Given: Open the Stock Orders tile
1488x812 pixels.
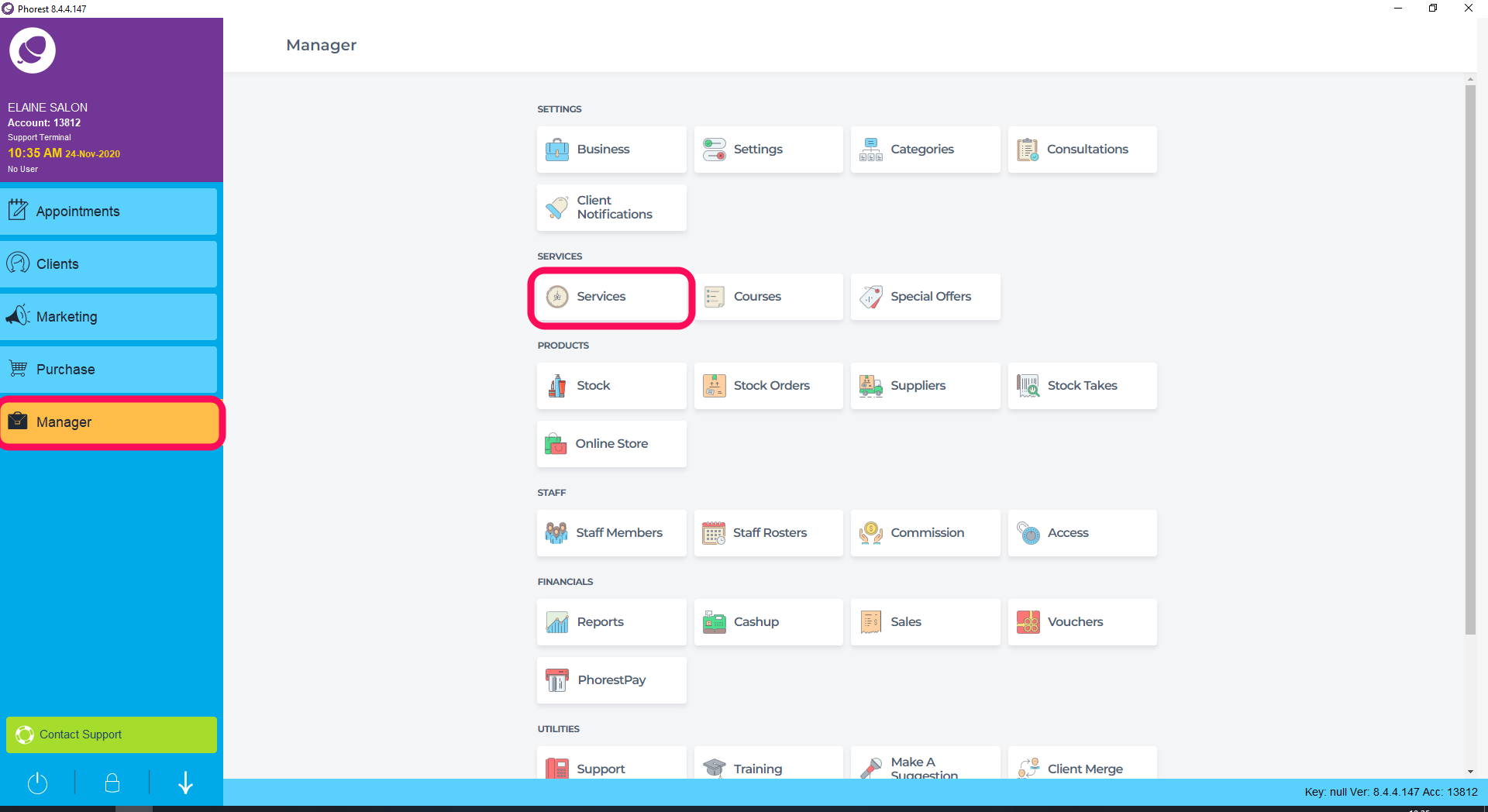Looking at the screenshot, I should [768, 386].
